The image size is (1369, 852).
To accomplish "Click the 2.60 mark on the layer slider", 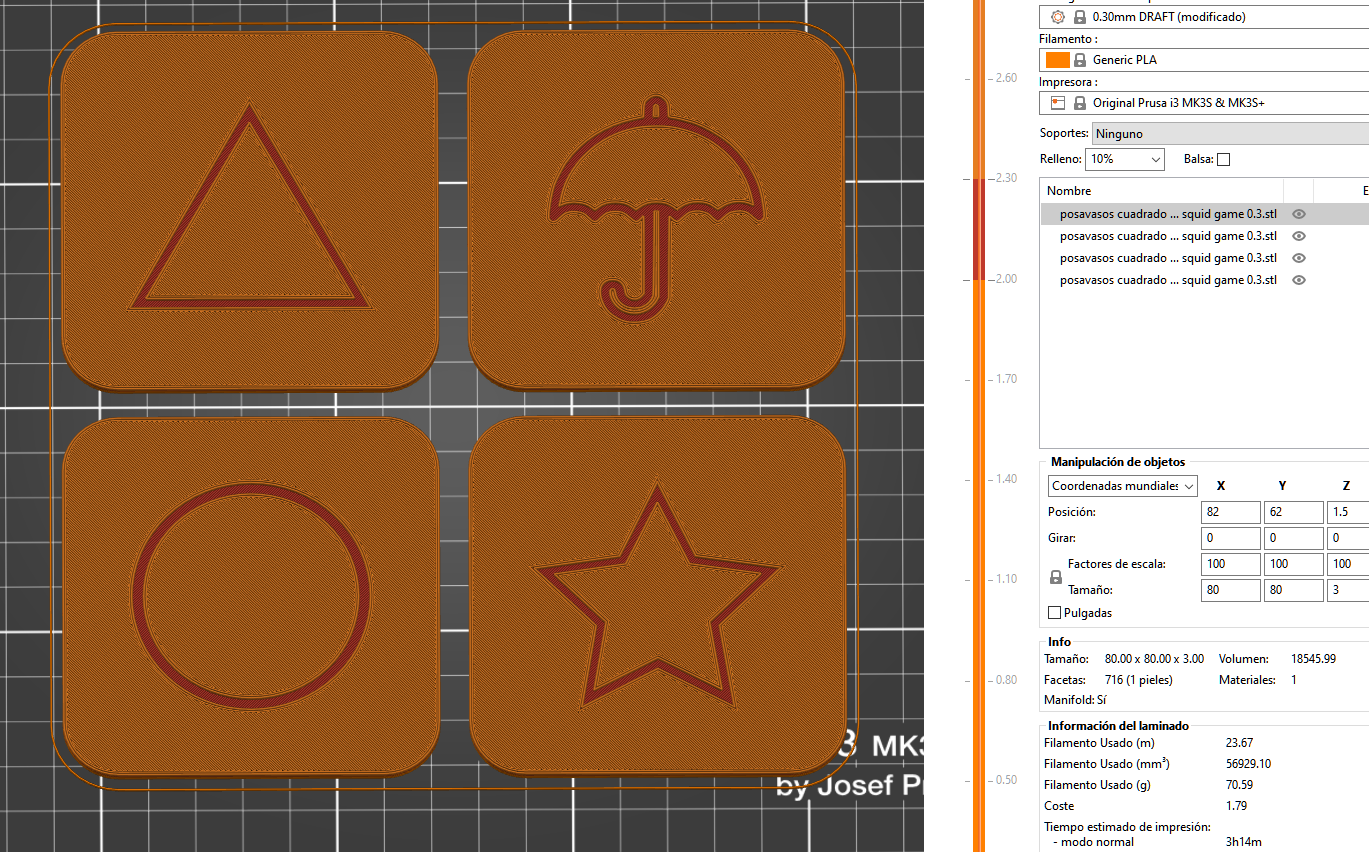I will pos(1004,78).
